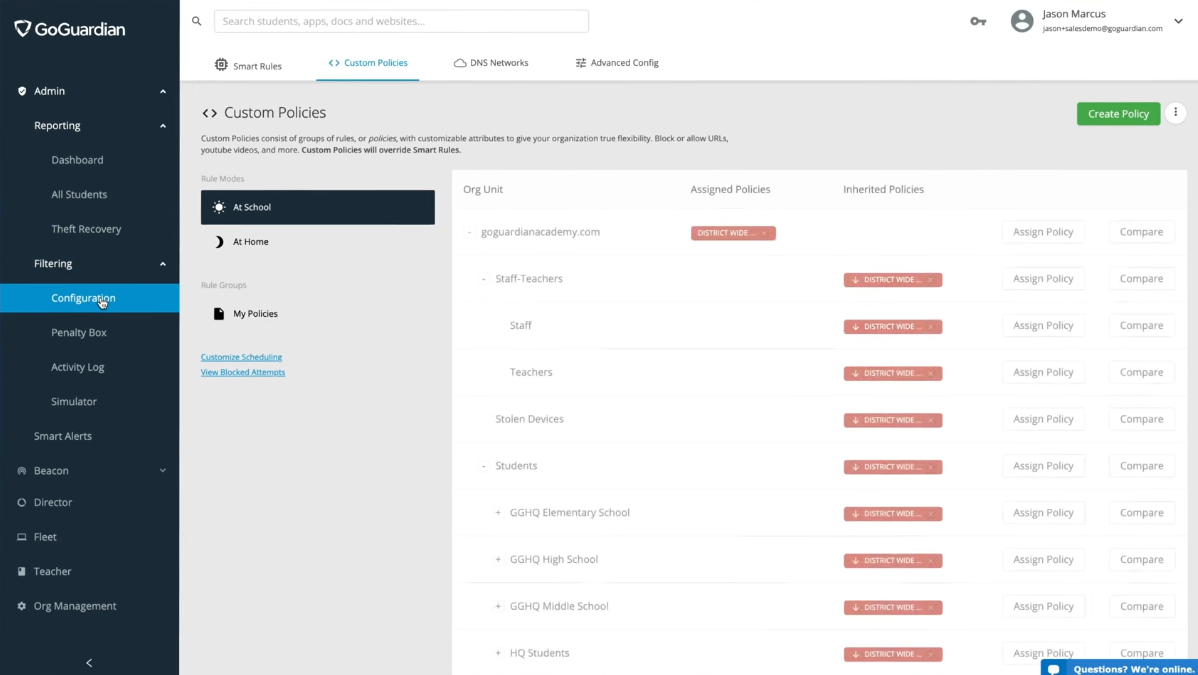Select the At School rule mode
This screenshot has width=1198, height=675.
(317, 207)
